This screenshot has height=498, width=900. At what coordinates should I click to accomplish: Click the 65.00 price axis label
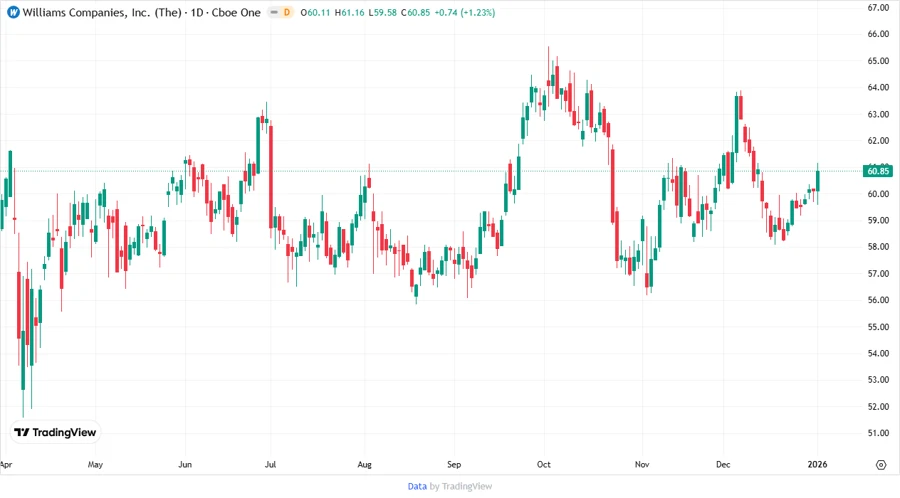point(878,61)
